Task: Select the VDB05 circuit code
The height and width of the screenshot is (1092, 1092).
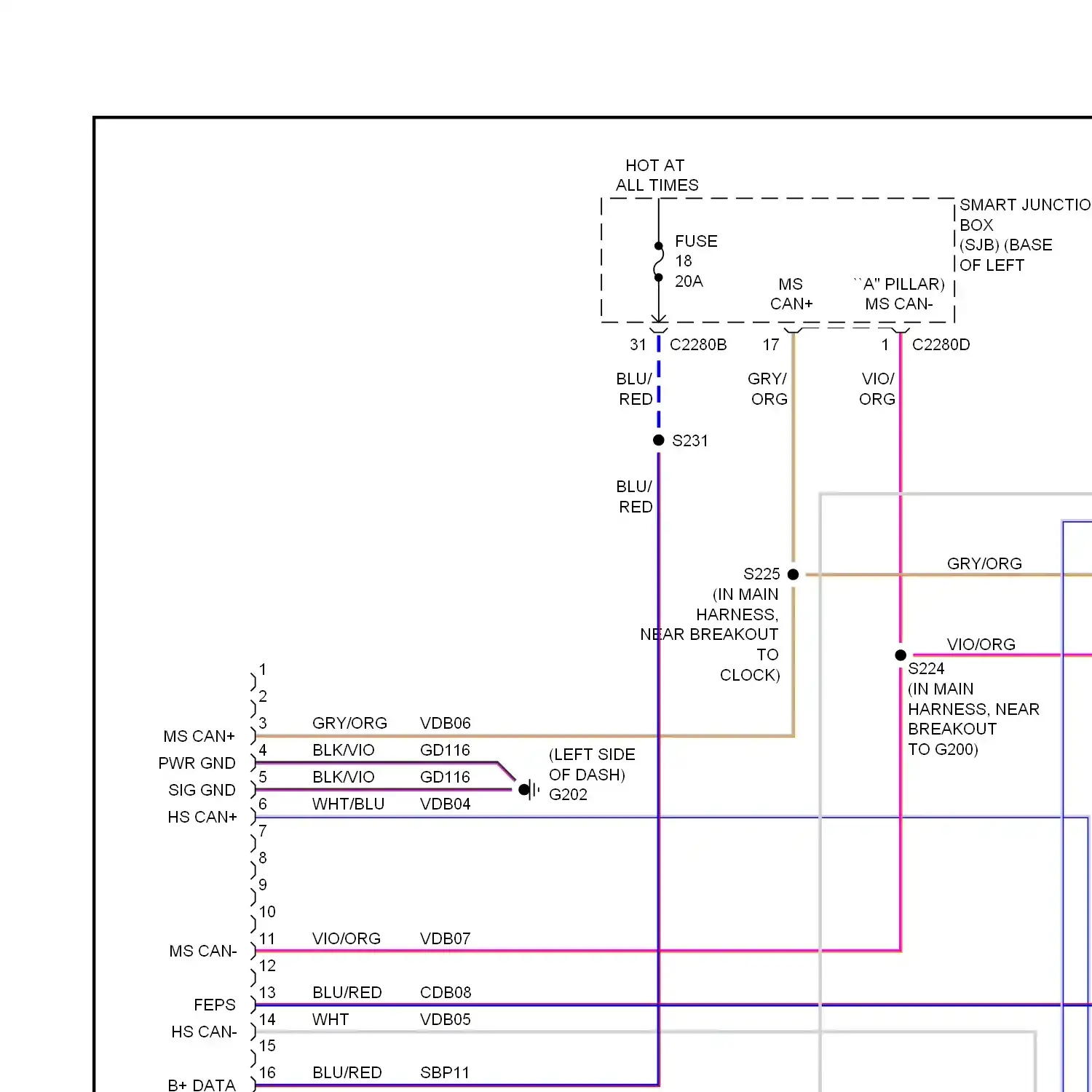Action: [x=445, y=1019]
